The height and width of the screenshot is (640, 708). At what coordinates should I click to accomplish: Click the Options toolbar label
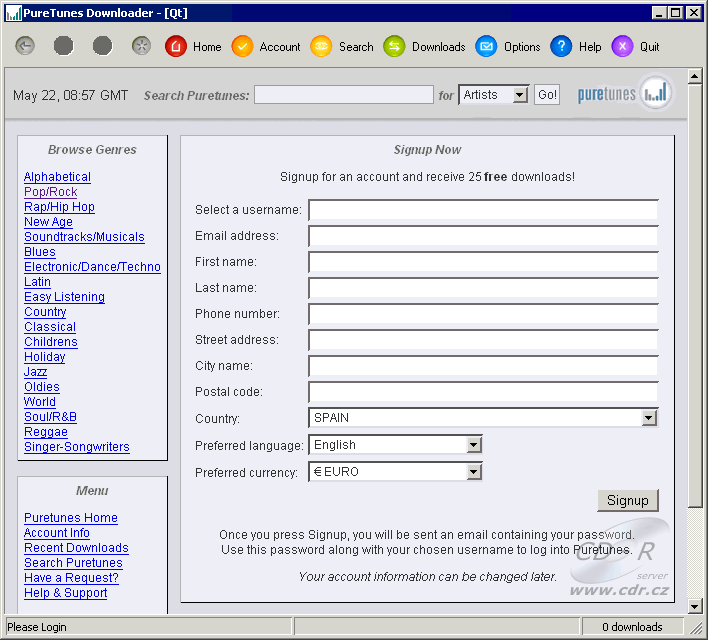522,47
